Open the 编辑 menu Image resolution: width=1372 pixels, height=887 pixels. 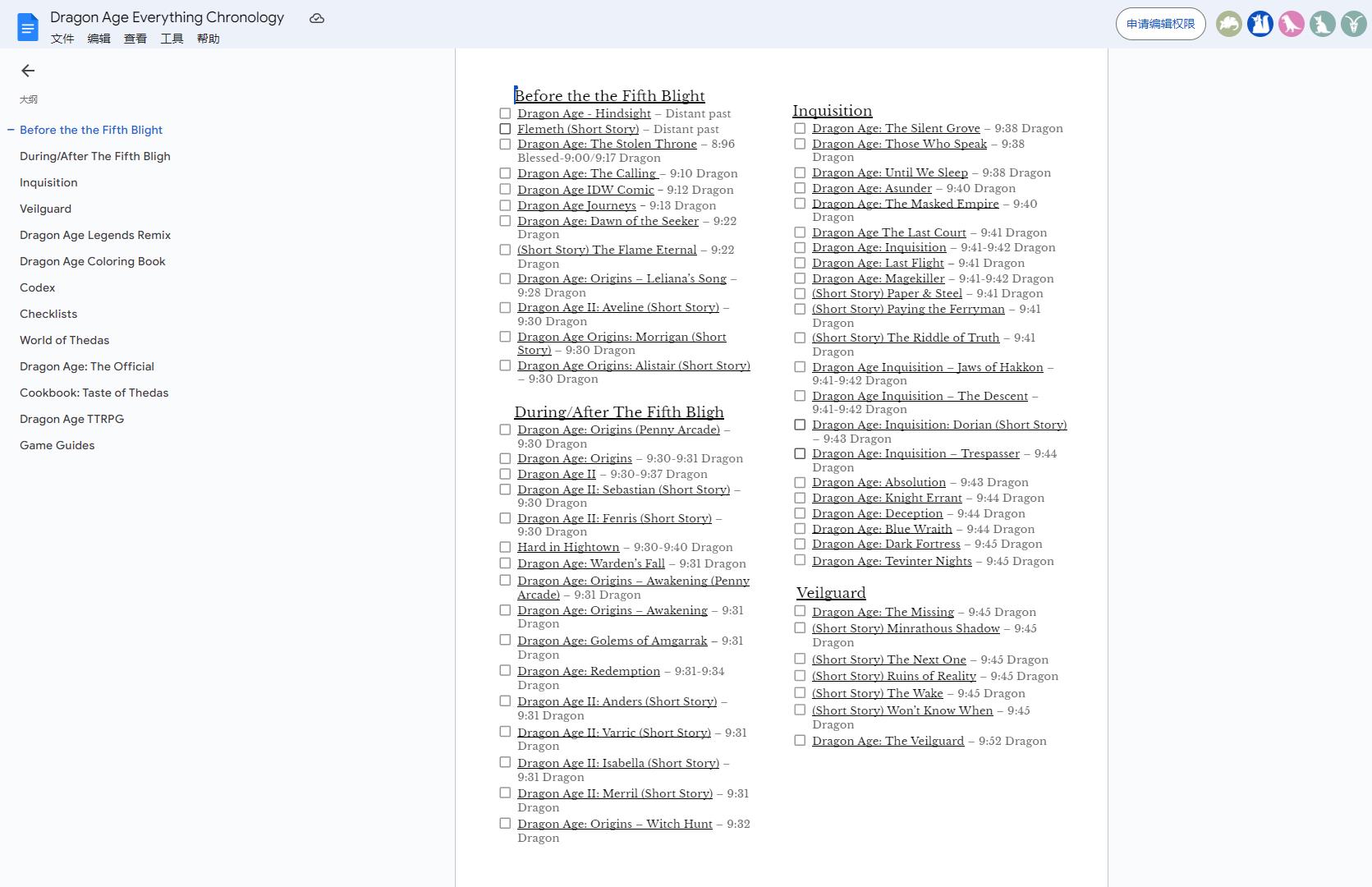click(x=99, y=39)
